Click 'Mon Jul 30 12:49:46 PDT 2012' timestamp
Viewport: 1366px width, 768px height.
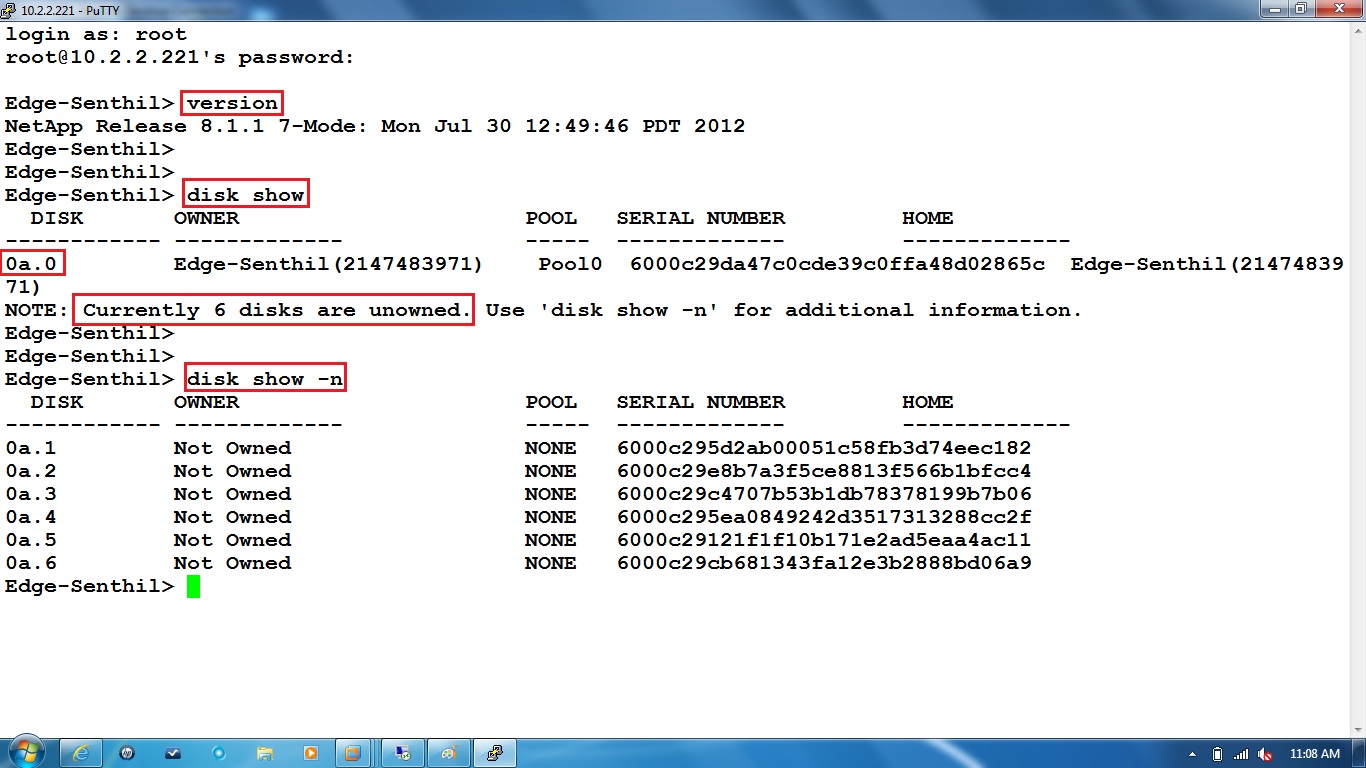point(563,126)
